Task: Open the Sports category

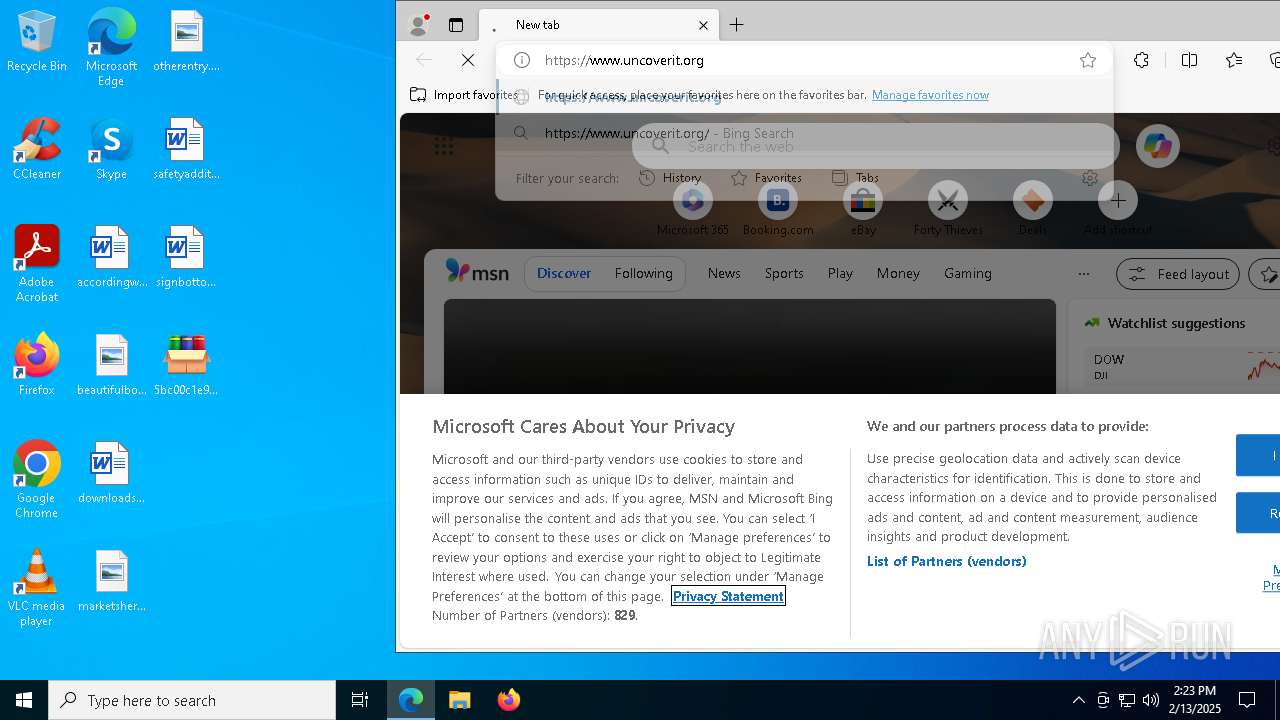Action: tap(784, 273)
